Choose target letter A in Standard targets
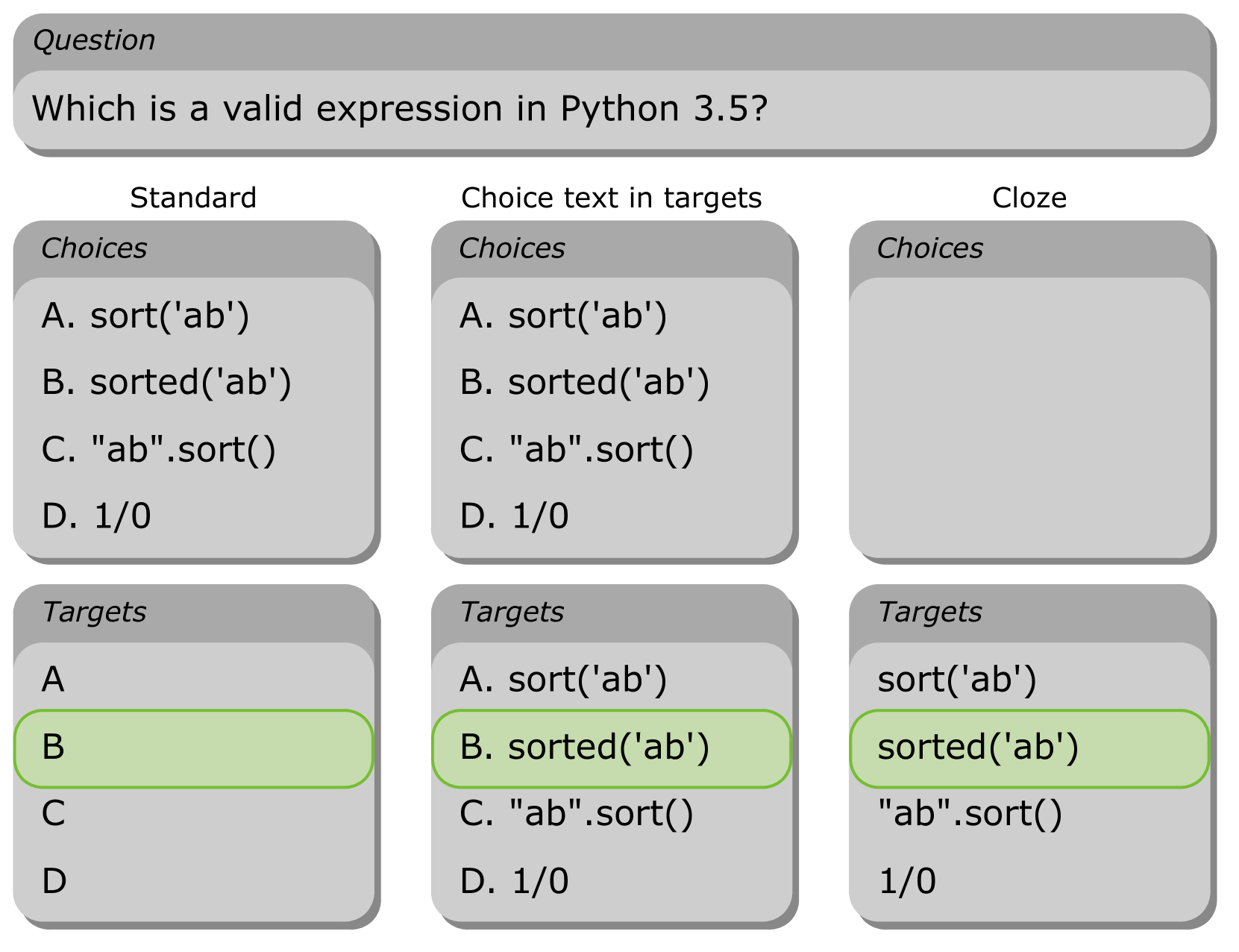 54,680
